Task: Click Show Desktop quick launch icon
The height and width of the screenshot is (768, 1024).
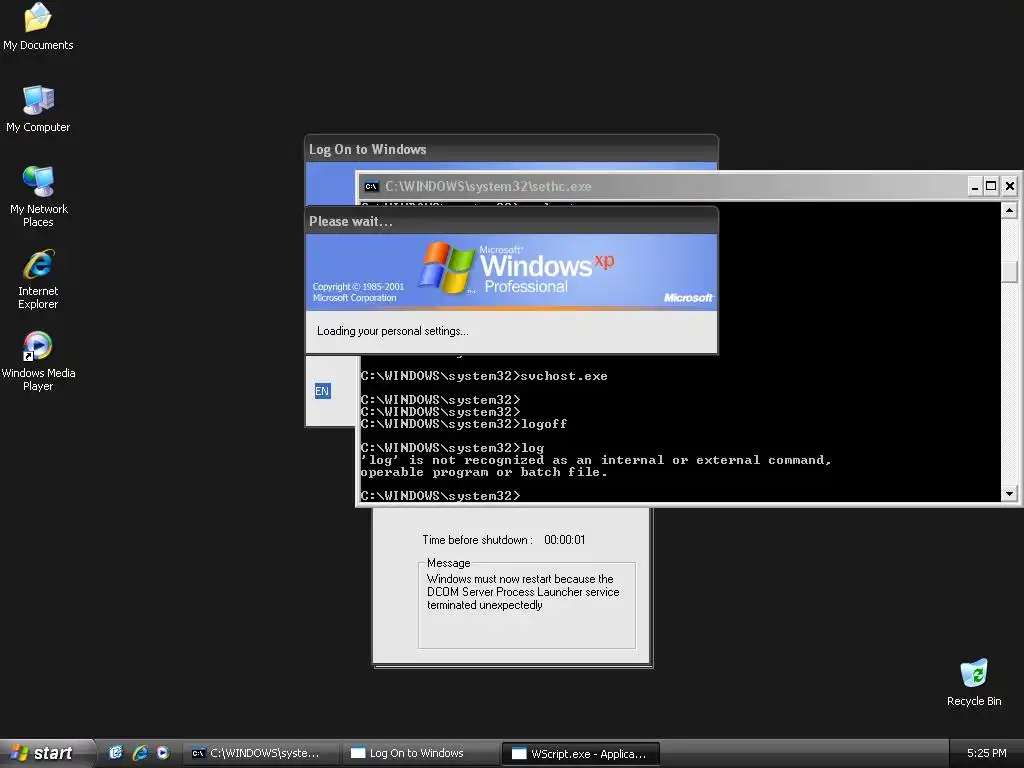Action: coord(116,753)
